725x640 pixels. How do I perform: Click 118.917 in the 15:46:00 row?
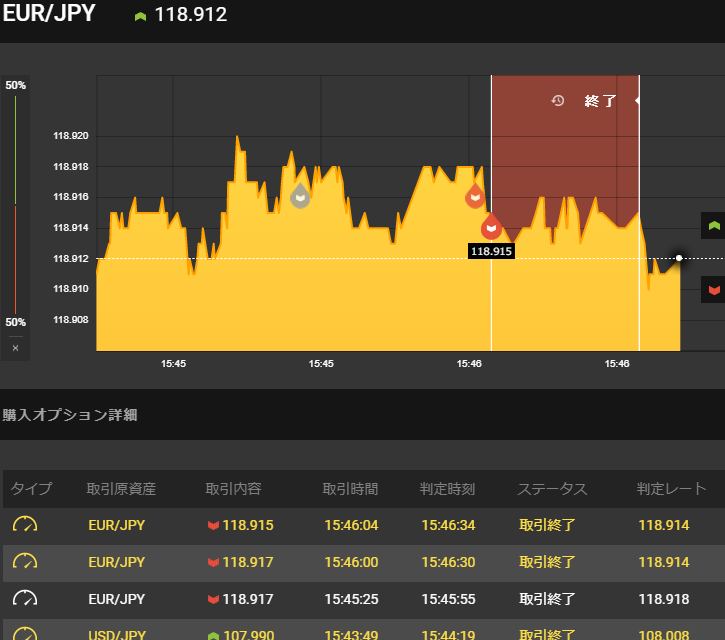tap(248, 562)
